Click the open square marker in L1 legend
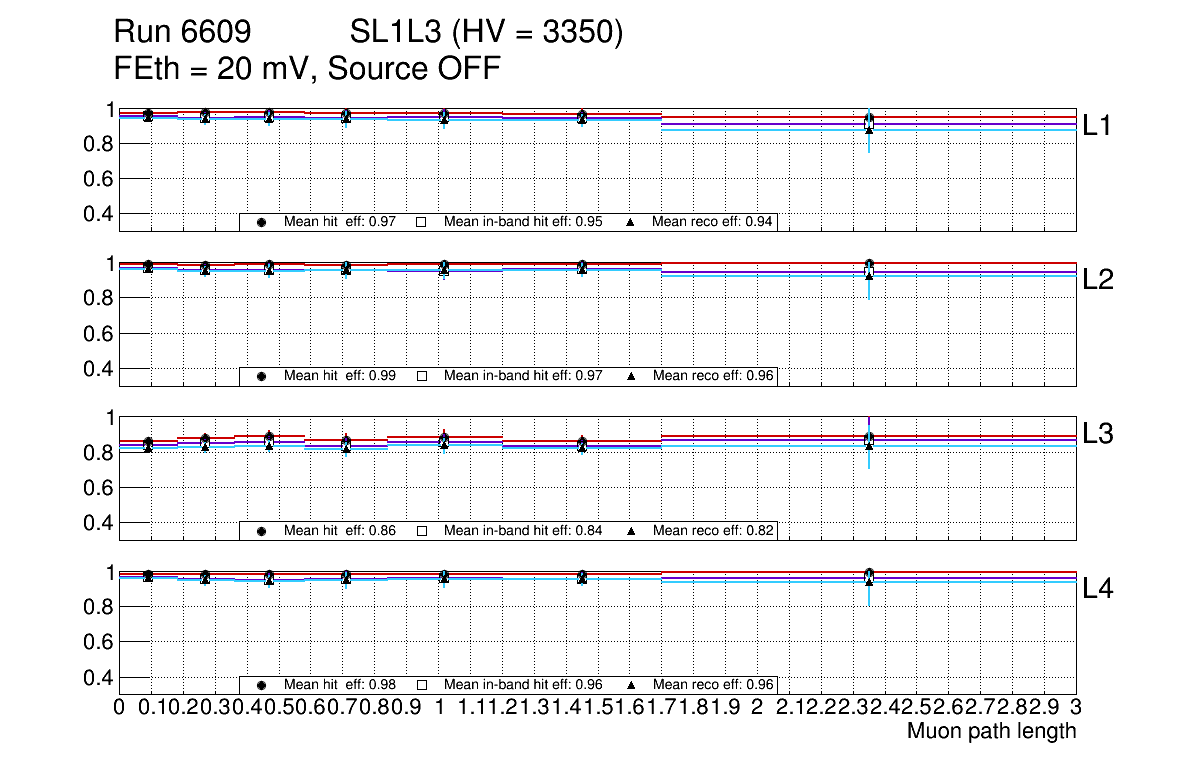Screen dimensions: 1196x772 (421, 222)
